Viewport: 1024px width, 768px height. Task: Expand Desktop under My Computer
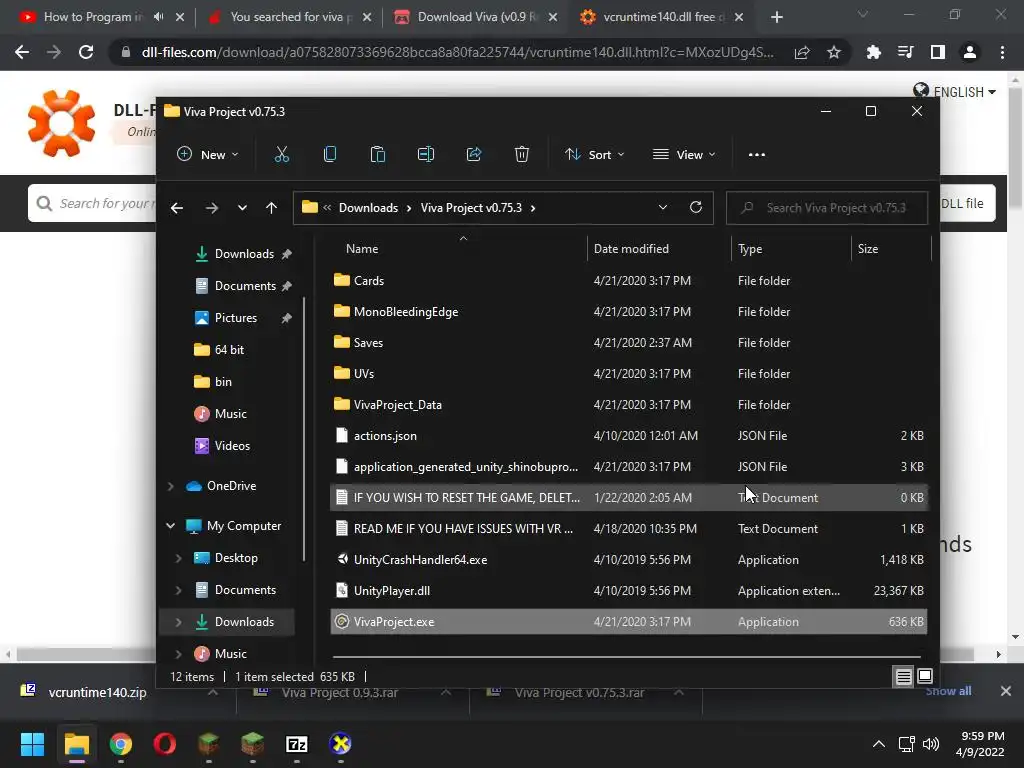coord(178,558)
